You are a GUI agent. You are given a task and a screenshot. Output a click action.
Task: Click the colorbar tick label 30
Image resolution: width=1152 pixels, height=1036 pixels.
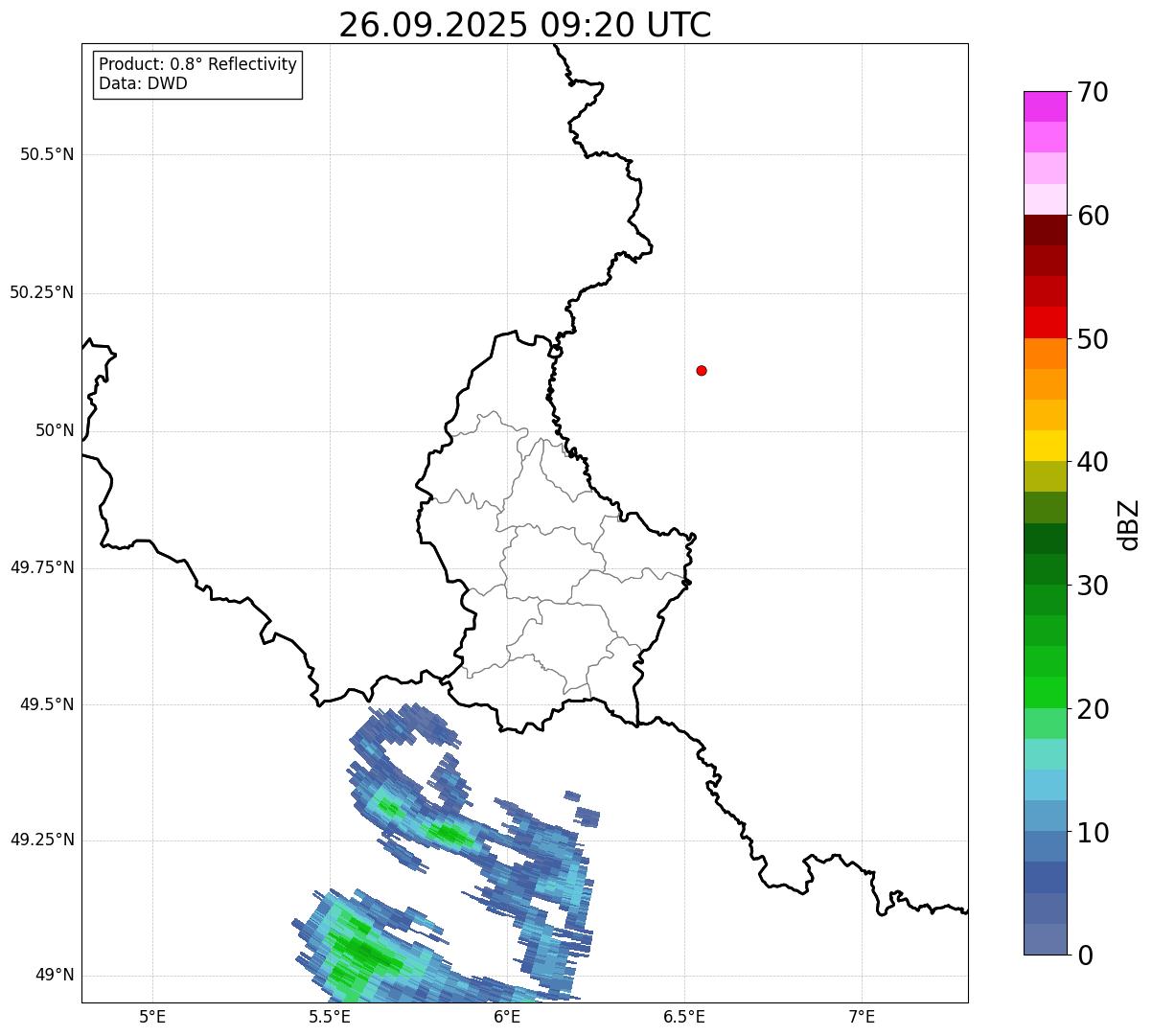coord(1093,586)
